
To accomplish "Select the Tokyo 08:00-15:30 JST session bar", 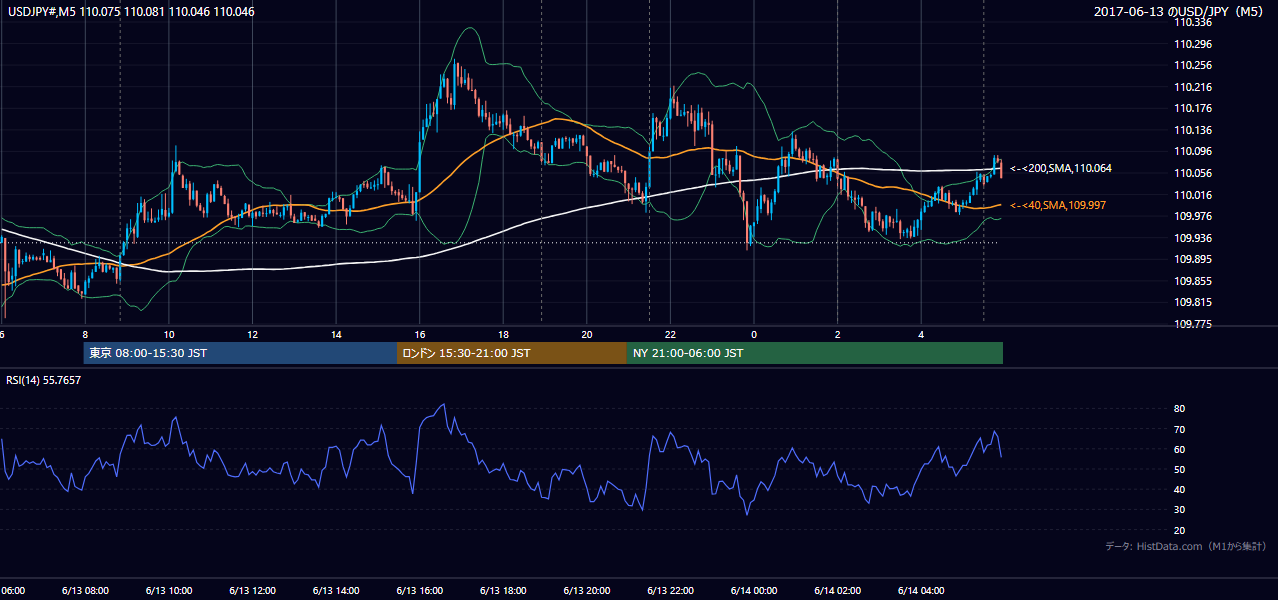I will click(240, 353).
